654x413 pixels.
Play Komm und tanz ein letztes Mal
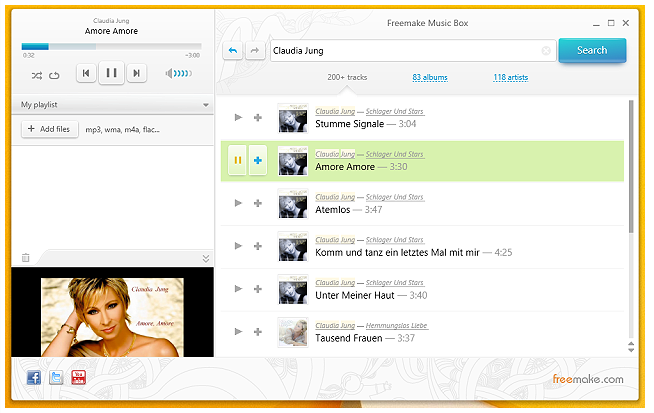238,246
